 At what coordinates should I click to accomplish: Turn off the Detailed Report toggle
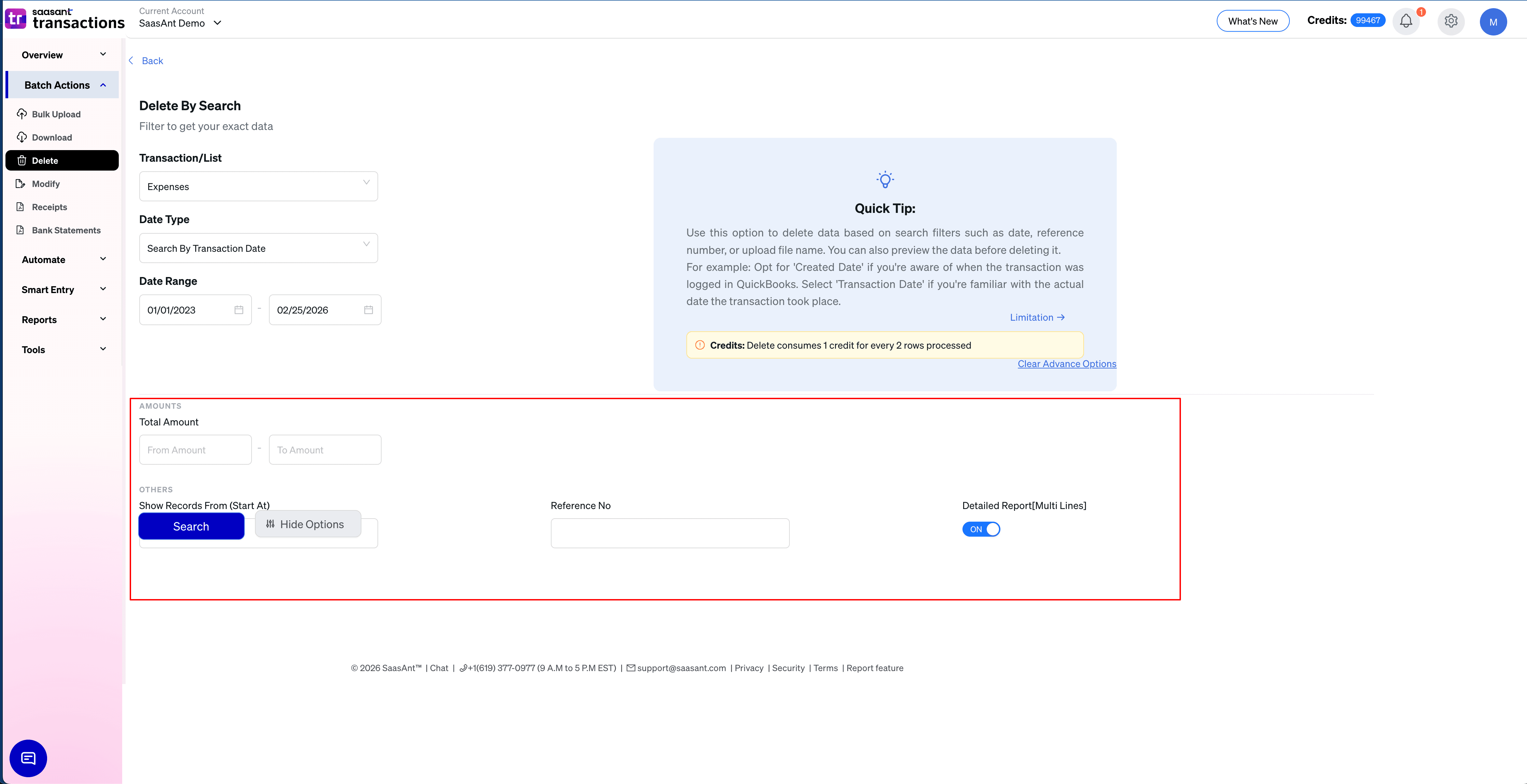(981, 529)
